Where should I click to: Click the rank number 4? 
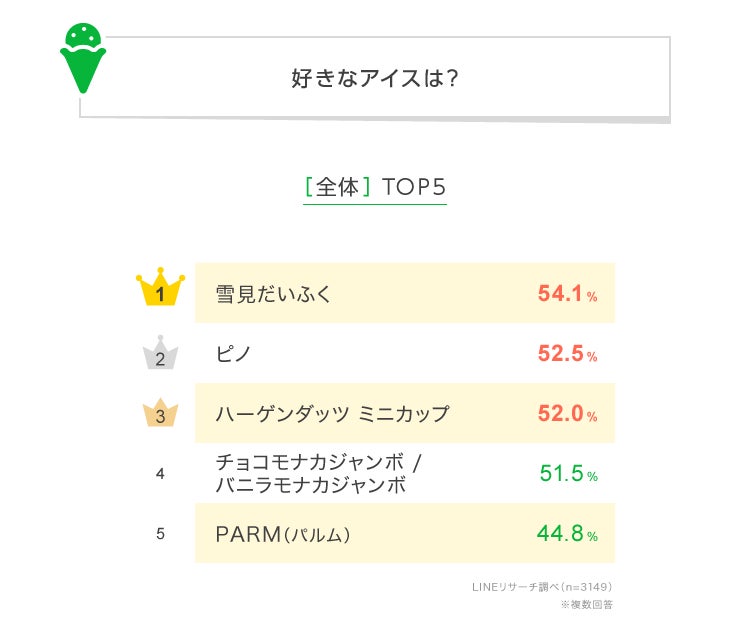point(160,474)
